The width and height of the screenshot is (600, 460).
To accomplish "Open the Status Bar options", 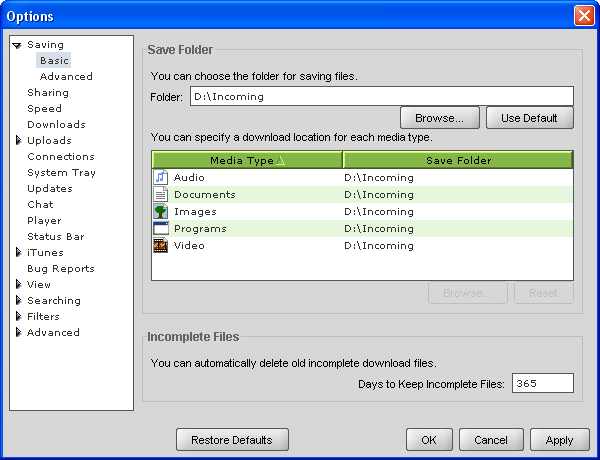I will click(x=56, y=237).
